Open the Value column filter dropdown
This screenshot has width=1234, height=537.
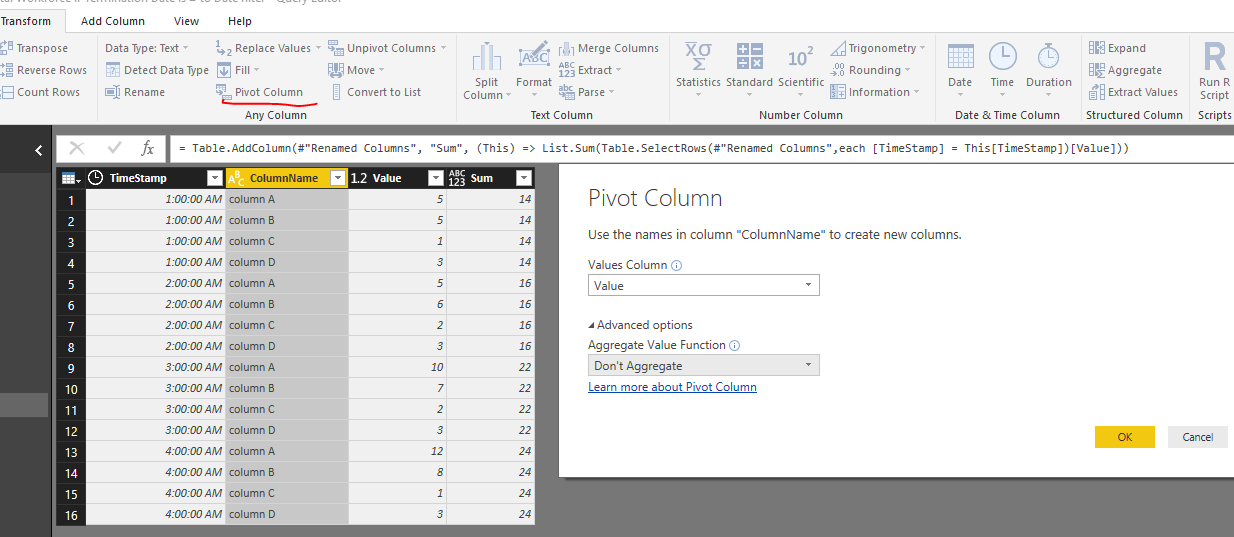point(435,178)
